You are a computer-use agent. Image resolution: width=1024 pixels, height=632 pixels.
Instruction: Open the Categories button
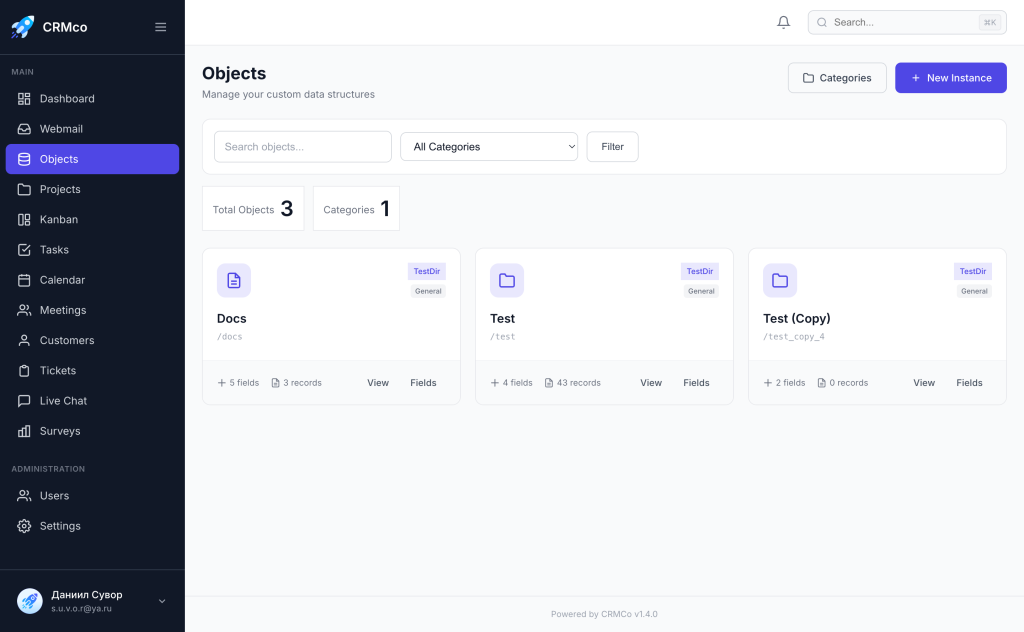click(837, 78)
